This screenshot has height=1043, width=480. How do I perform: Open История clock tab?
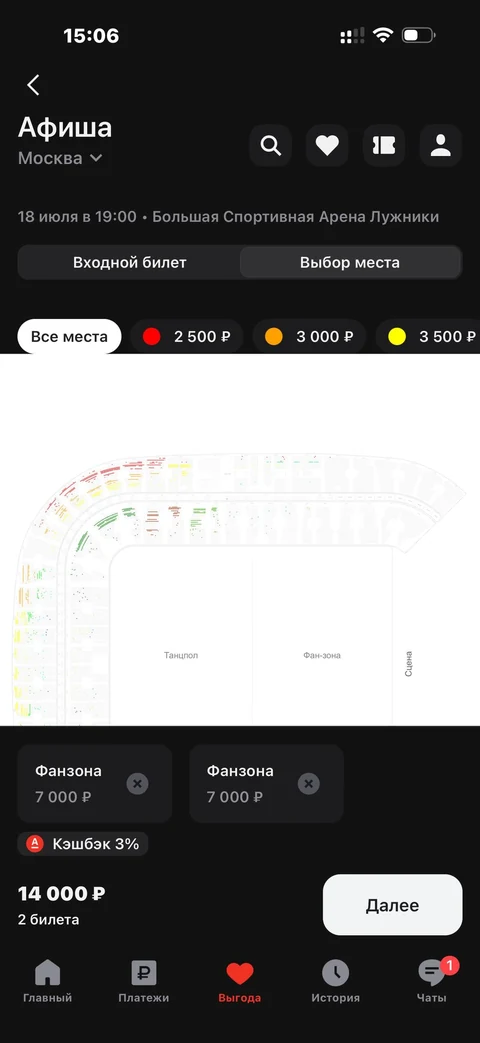[x=336, y=982]
